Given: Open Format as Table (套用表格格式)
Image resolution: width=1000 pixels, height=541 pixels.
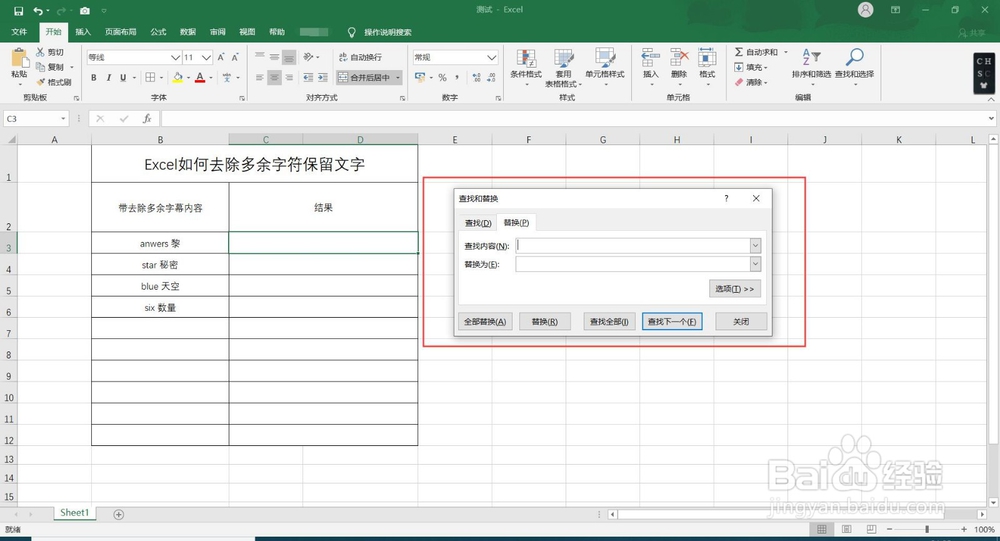Looking at the screenshot, I should 563,68.
